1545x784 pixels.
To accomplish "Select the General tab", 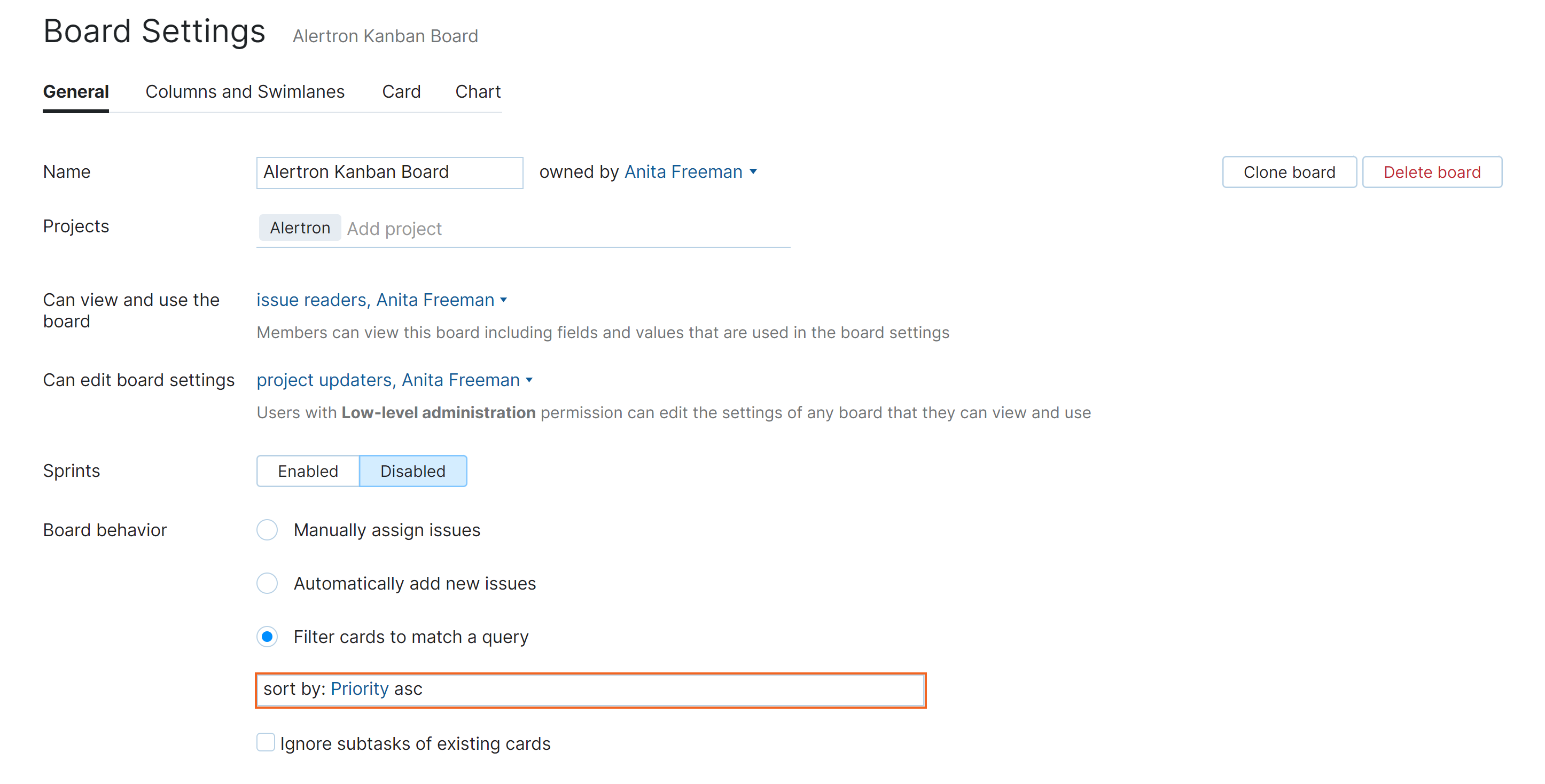I will point(75,92).
